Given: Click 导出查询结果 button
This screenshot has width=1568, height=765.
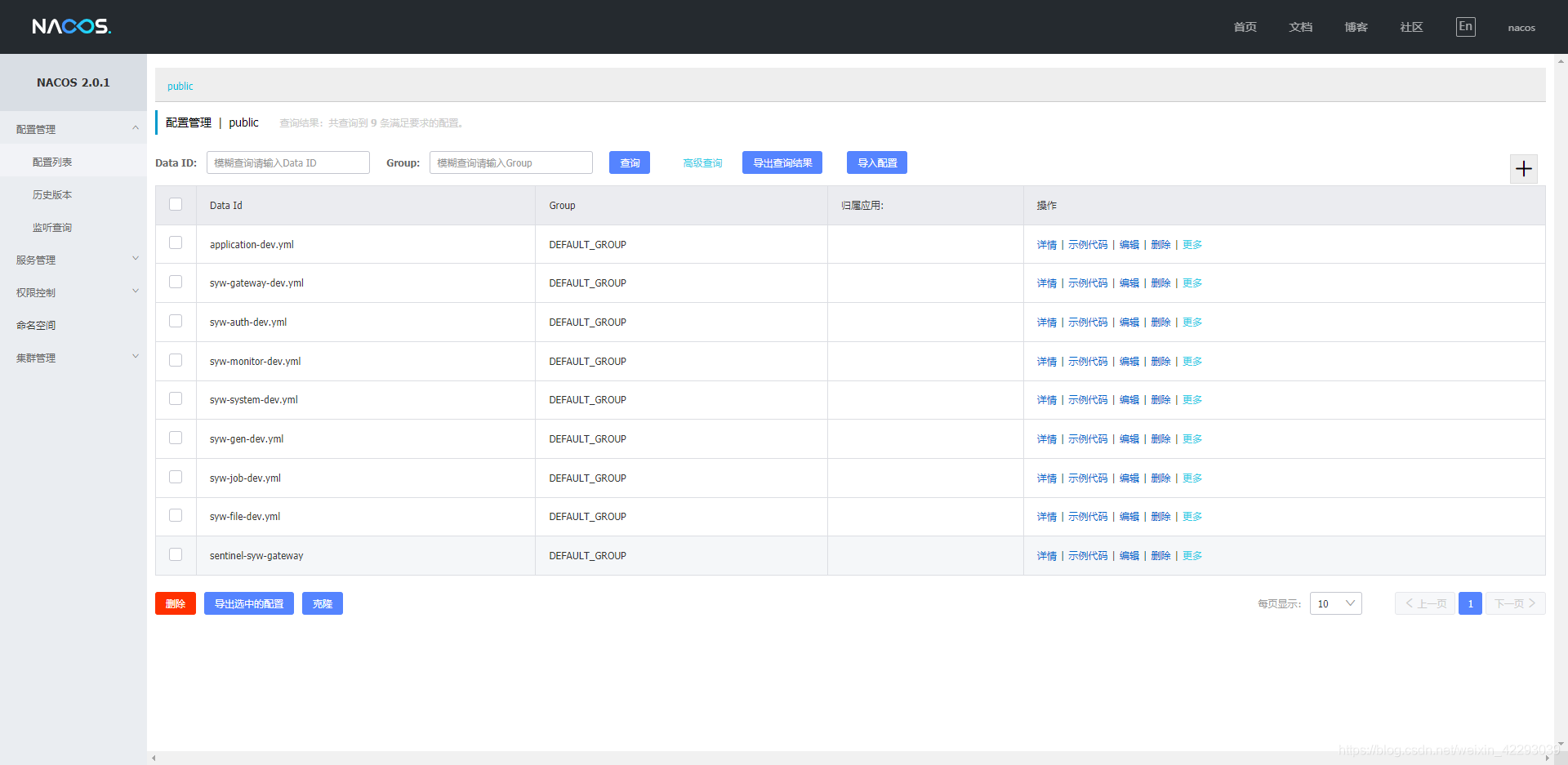Looking at the screenshot, I should pos(782,162).
